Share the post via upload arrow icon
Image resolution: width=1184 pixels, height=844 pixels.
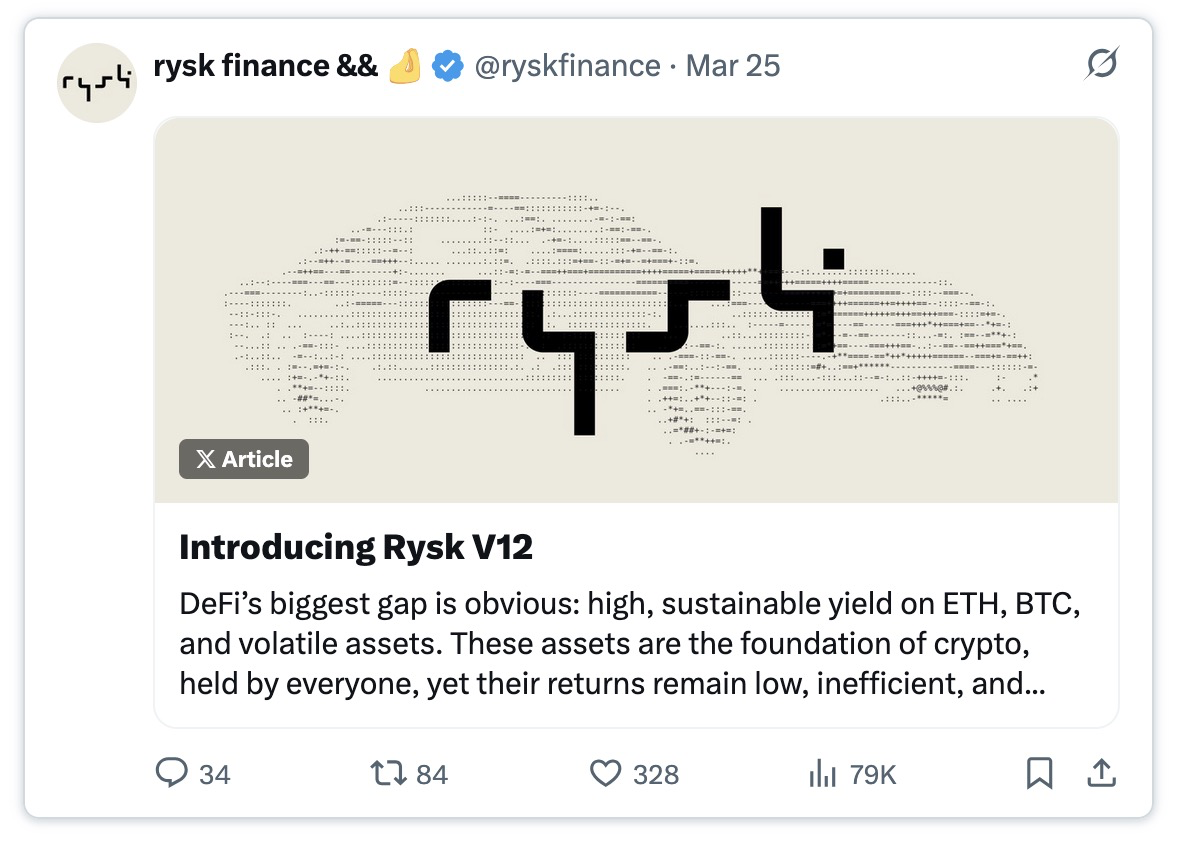click(x=1101, y=772)
